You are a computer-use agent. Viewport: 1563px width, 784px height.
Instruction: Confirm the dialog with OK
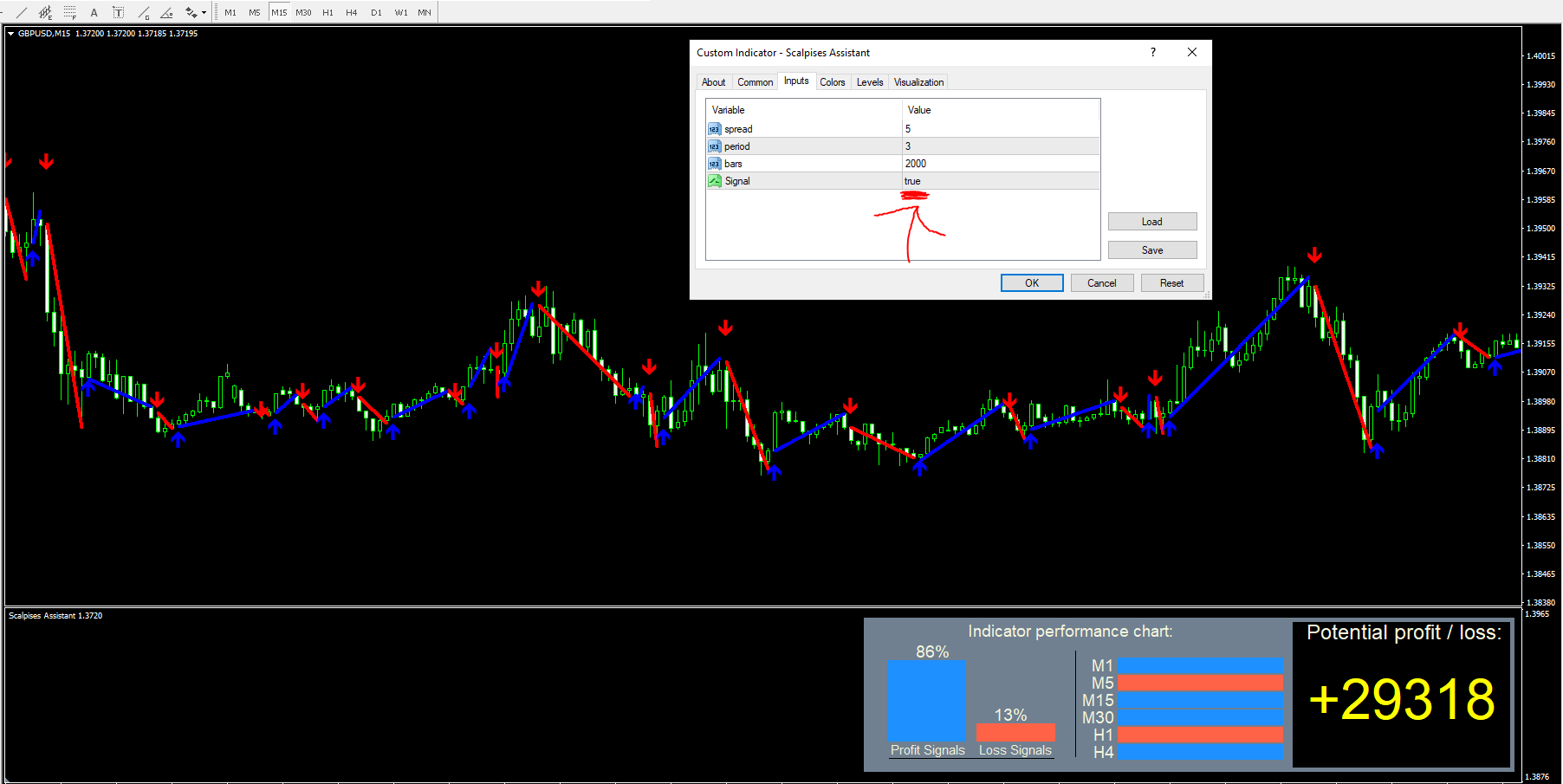pos(1032,283)
